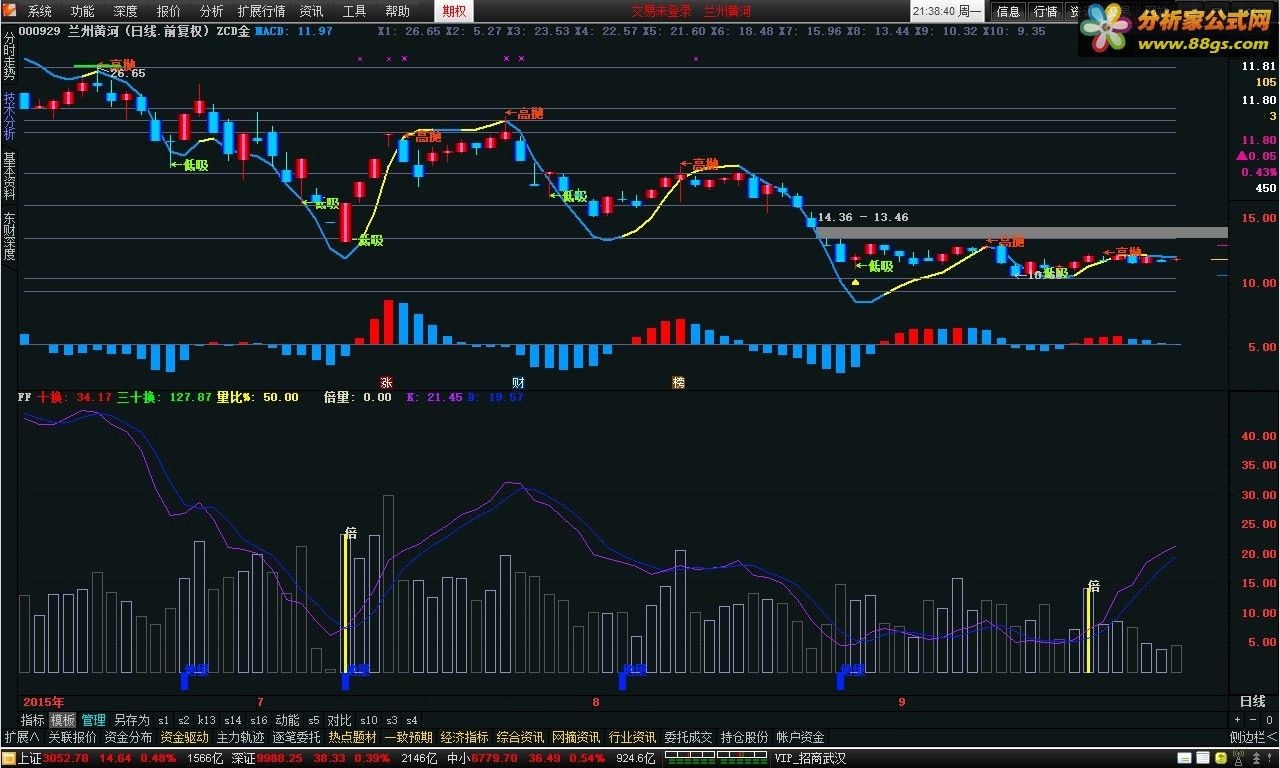Open the 一致预期 tab
Screen dimensions: 1280x768
coord(408,737)
